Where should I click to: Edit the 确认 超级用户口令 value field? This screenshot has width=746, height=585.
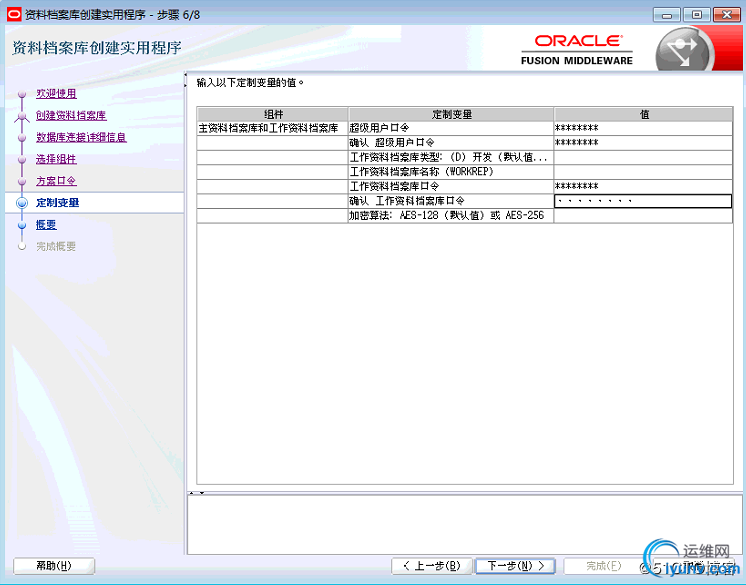tap(643, 143)
